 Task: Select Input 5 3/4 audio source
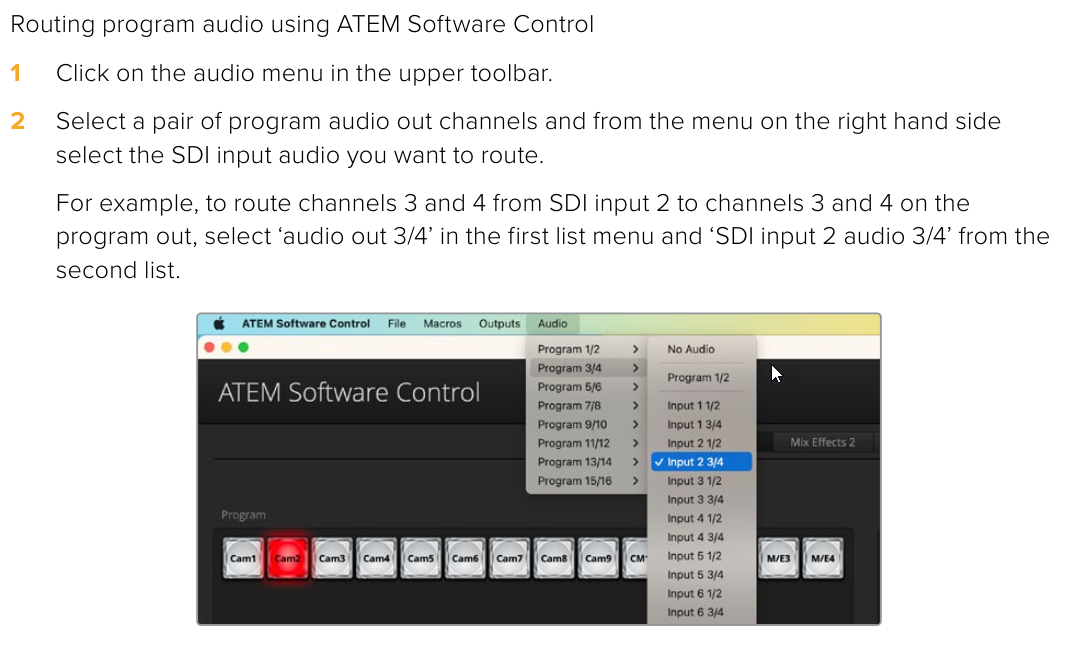(702, 574)
